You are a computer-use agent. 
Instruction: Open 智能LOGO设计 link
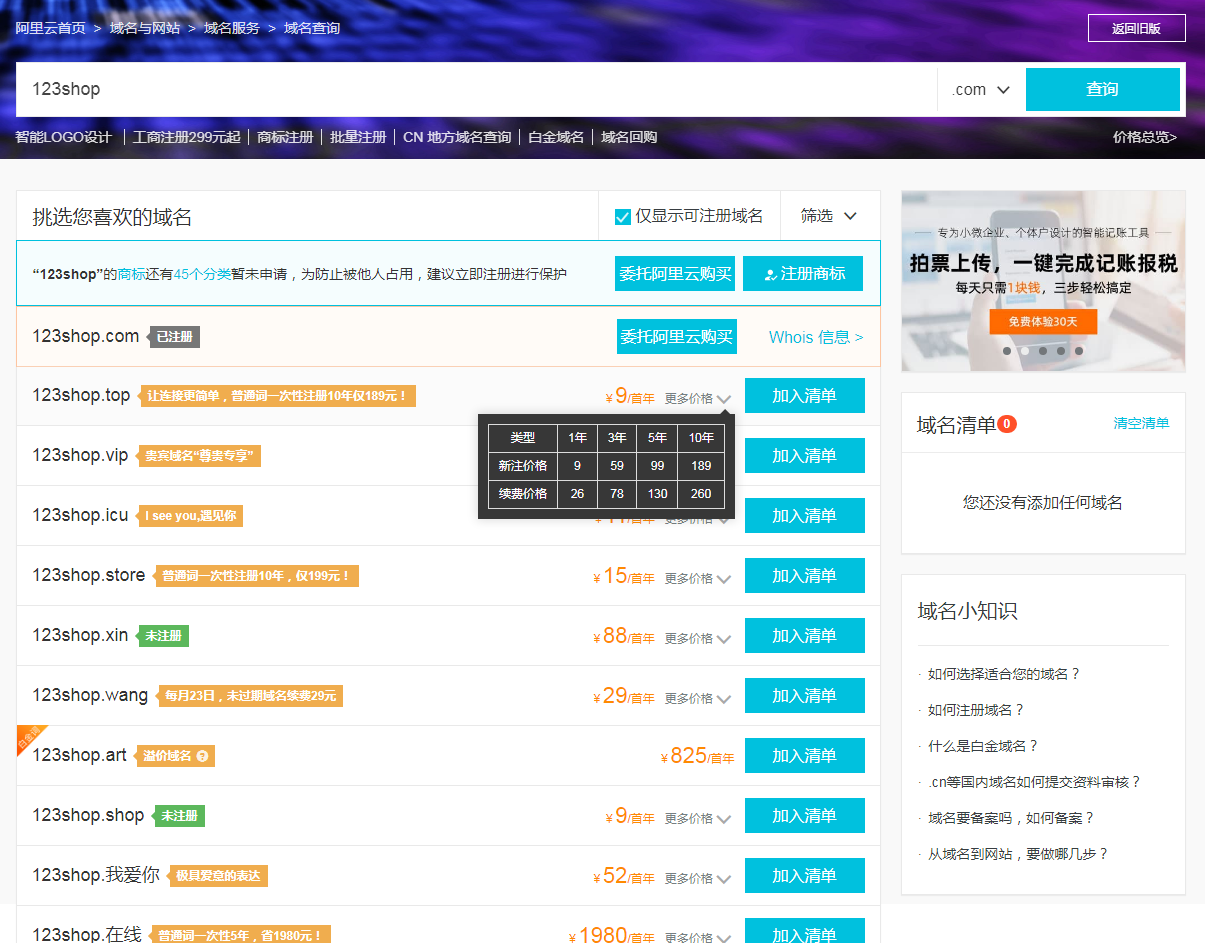[x=63, y=137]
